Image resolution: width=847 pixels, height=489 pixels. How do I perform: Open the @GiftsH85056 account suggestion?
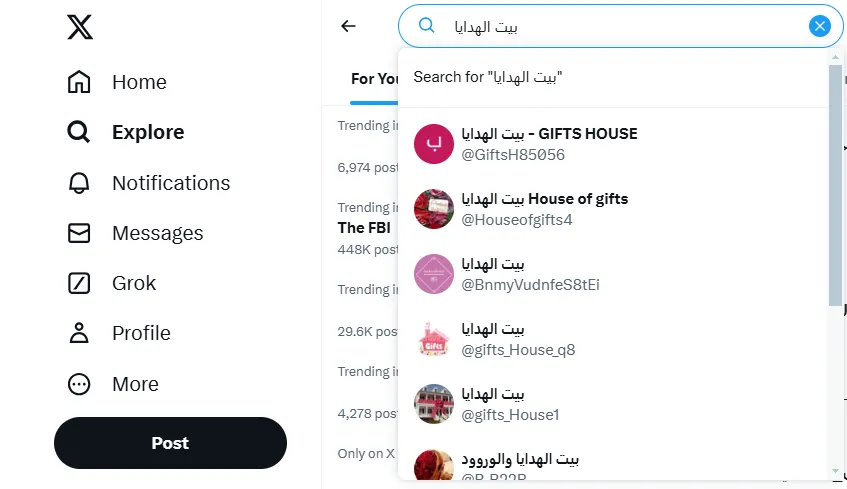612,144
